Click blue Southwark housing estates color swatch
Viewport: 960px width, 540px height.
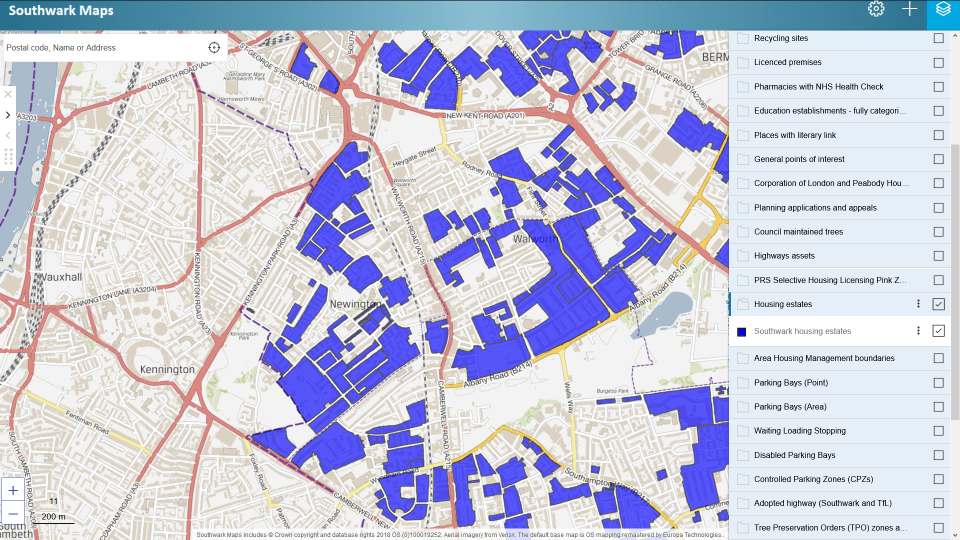coord(742,332)
